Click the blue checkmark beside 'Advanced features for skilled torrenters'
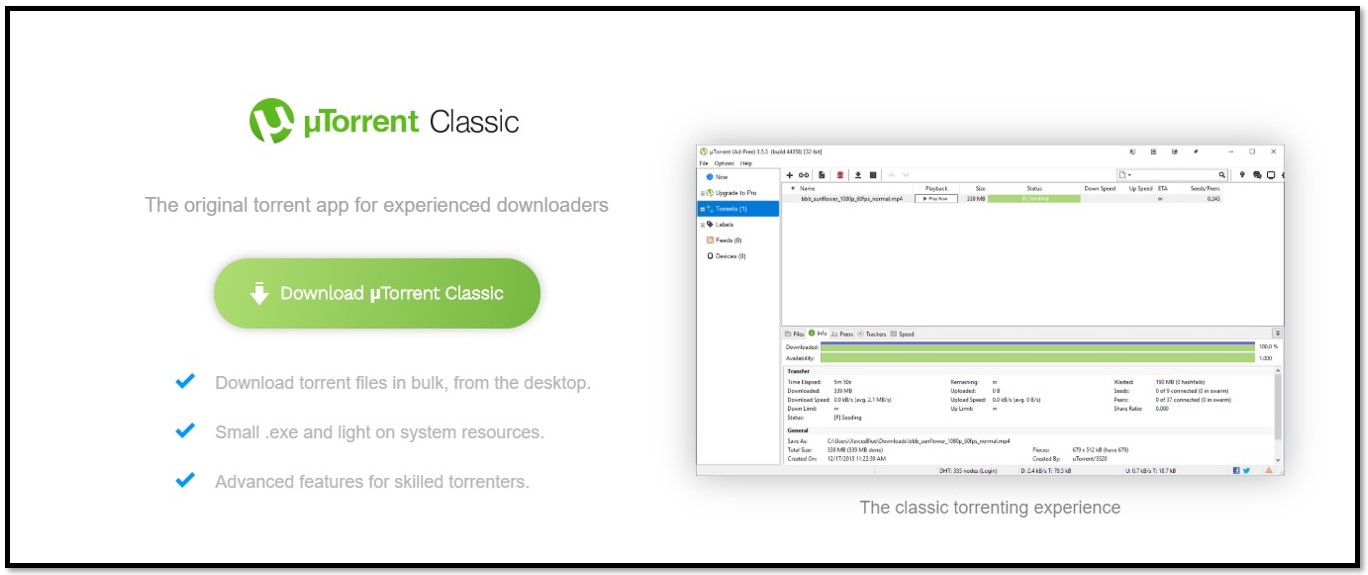 (185, 480)
